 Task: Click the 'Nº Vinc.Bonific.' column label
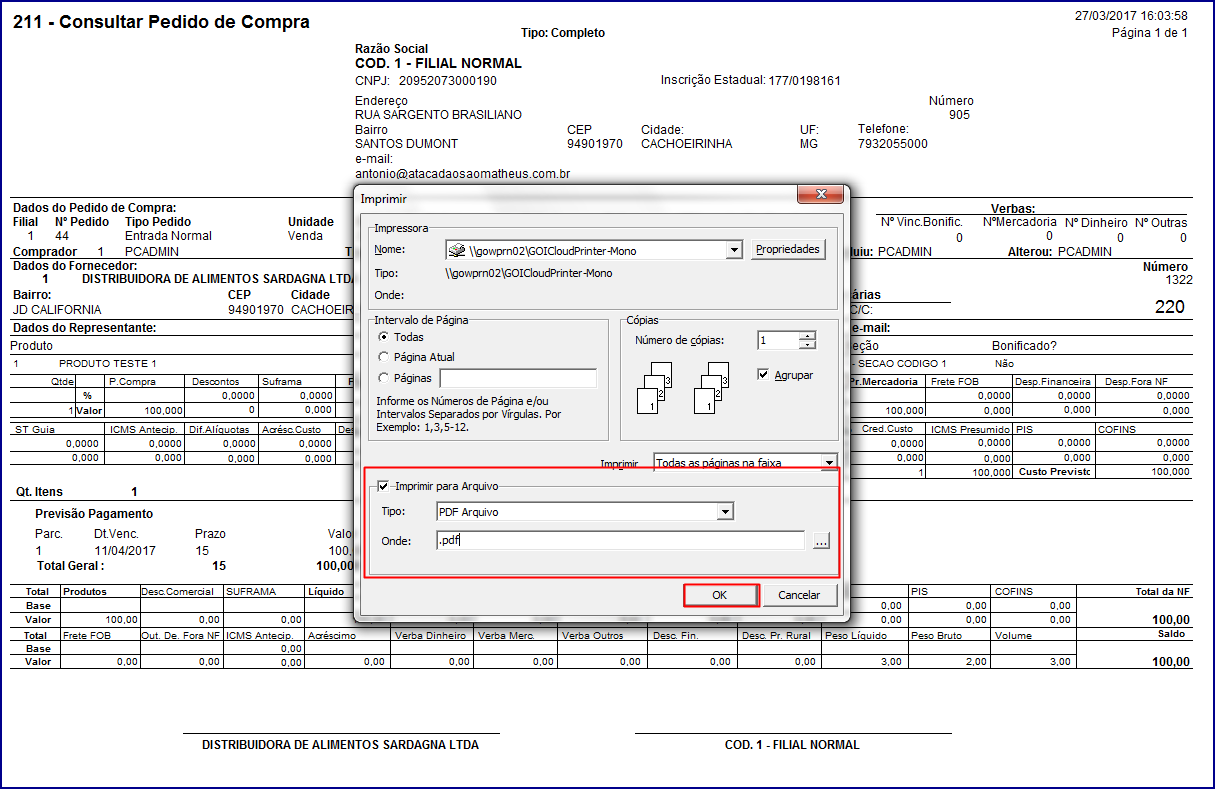coord(921,222)
